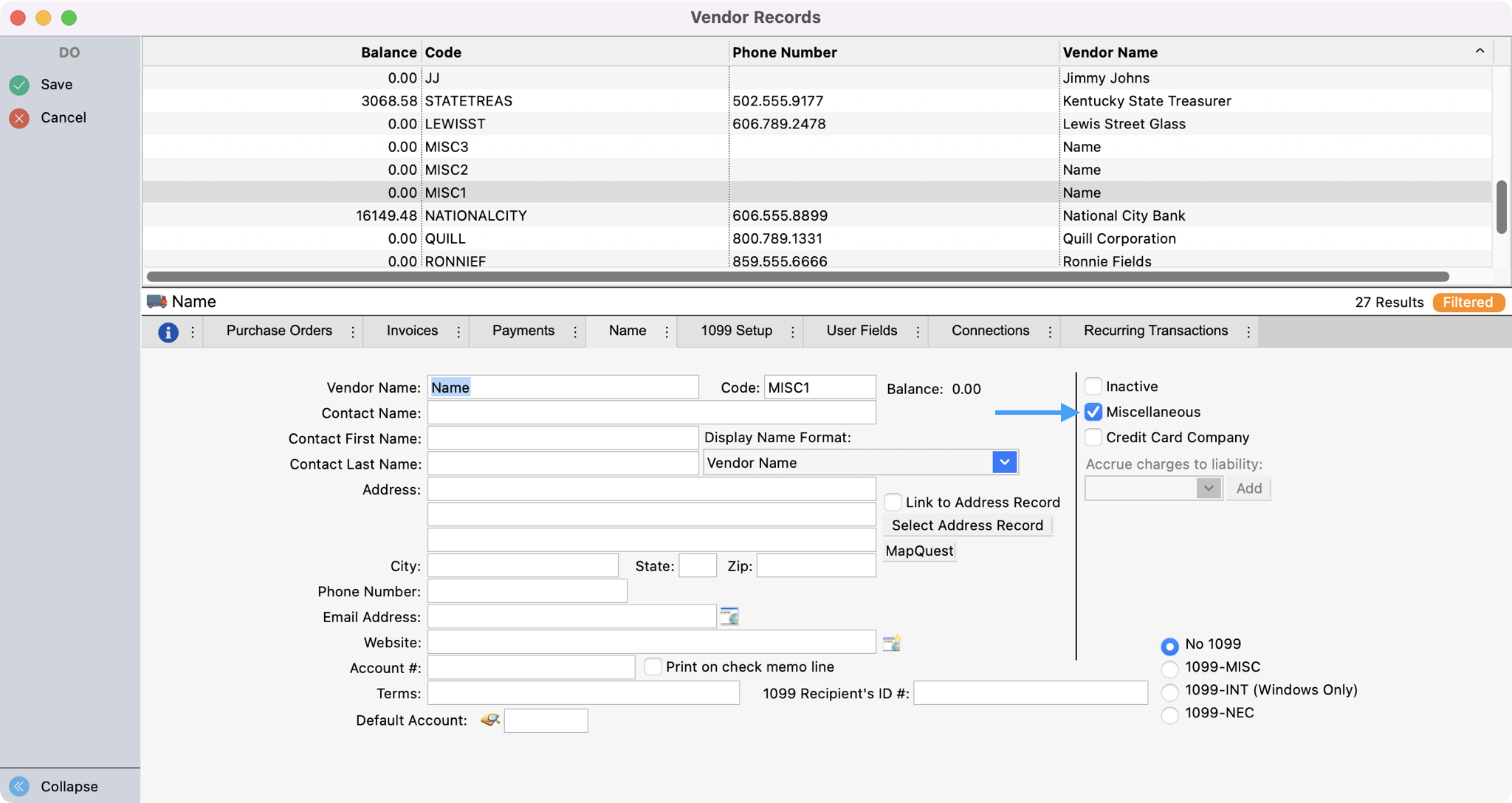Open Accrue charges to liability dropdown
The image size is (1512, 803).
(x=1208, y=488)
